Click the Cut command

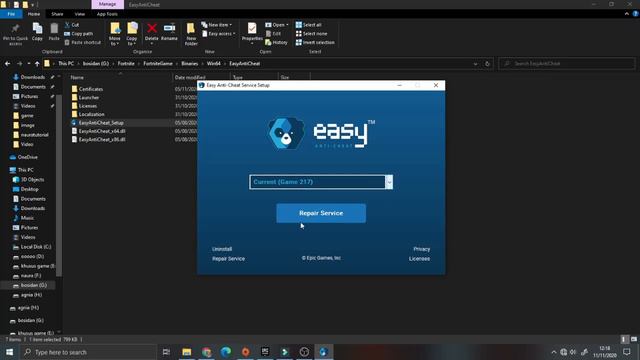(x=72, y=25)
